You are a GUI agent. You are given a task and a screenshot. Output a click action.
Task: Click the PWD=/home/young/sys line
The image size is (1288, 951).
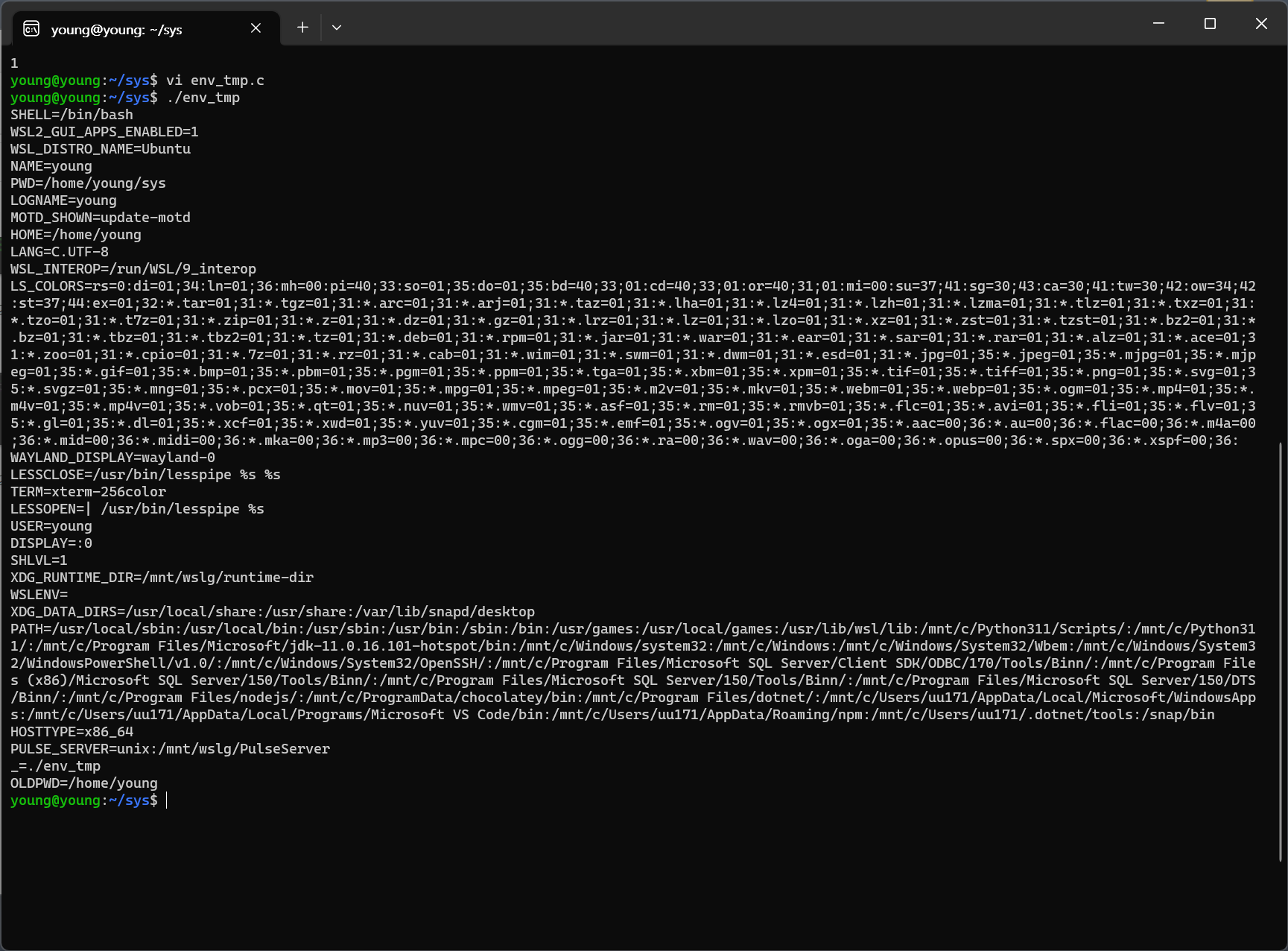[87, 183]
